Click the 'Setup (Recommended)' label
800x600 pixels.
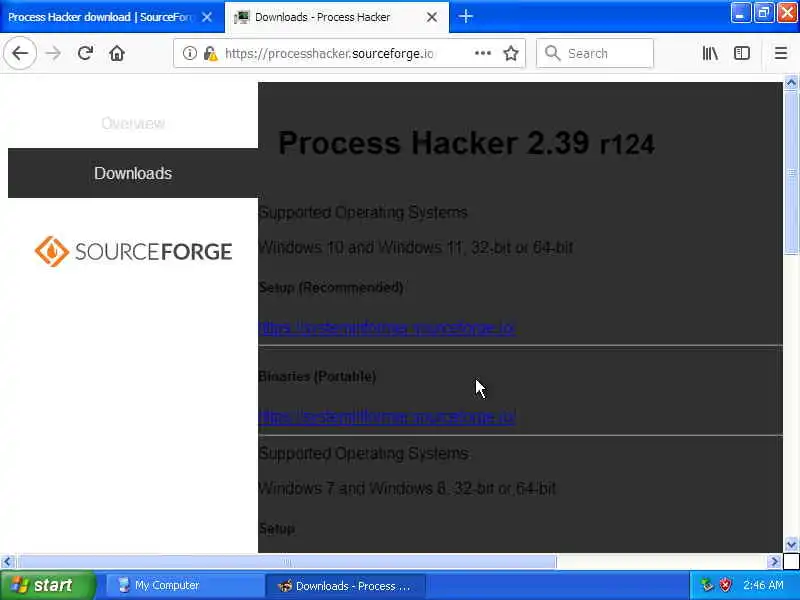tap(331, 288)
